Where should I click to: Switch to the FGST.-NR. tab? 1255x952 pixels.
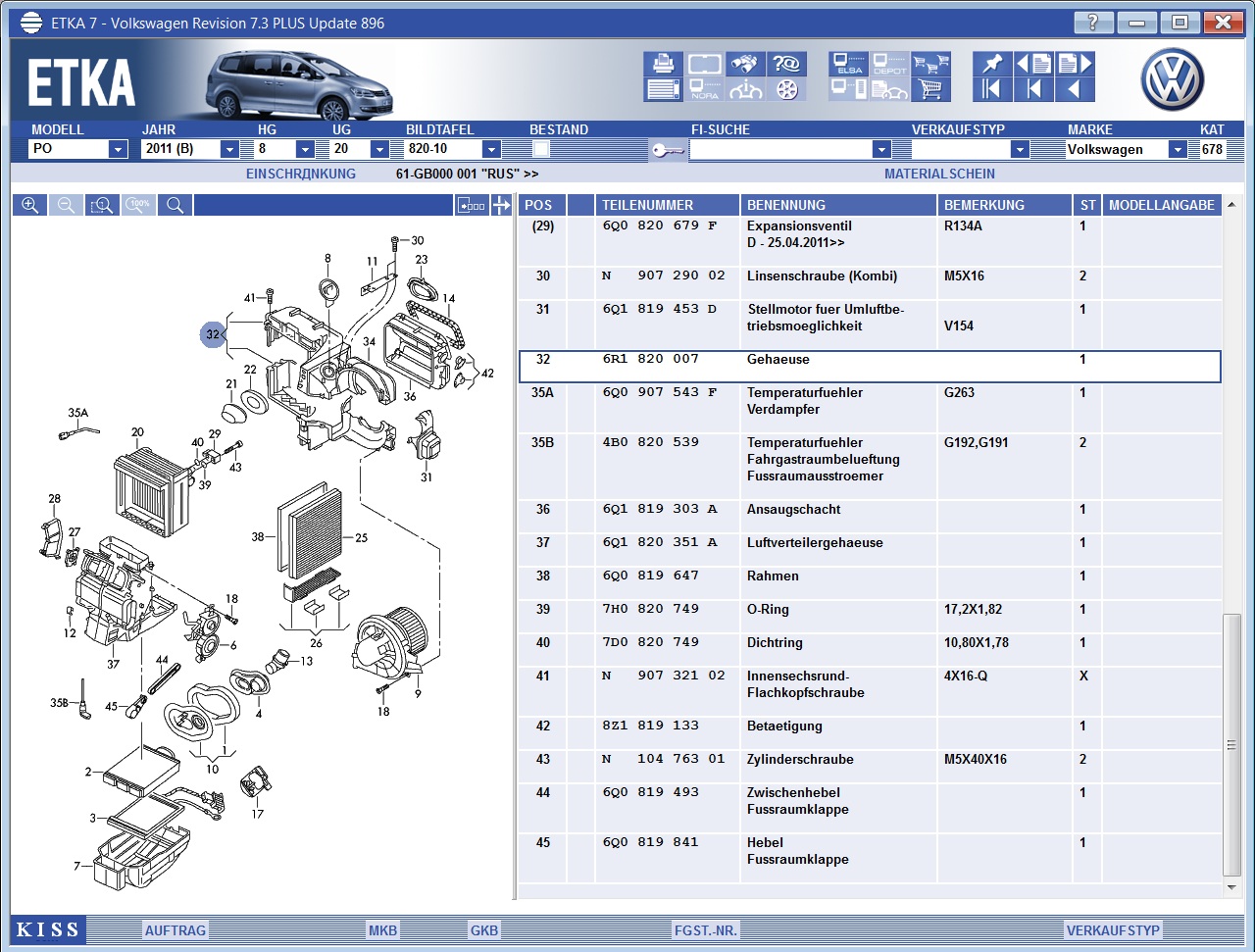706,930
